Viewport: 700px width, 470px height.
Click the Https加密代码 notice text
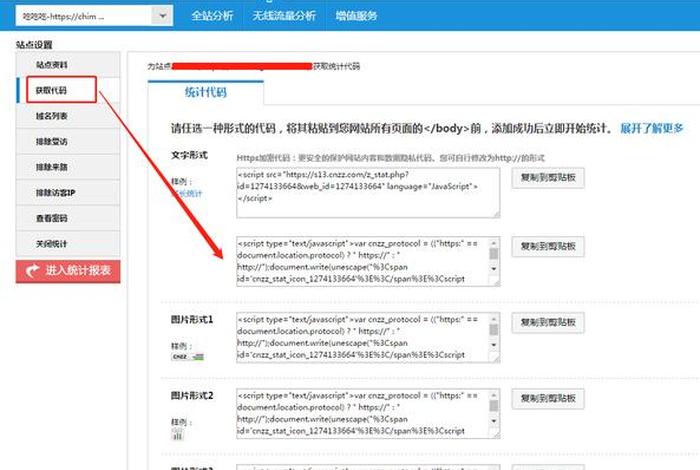tap(391, 158)
